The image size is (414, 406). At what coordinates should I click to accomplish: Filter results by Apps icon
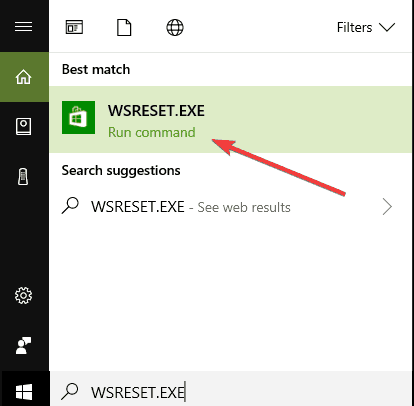point(74,27)
